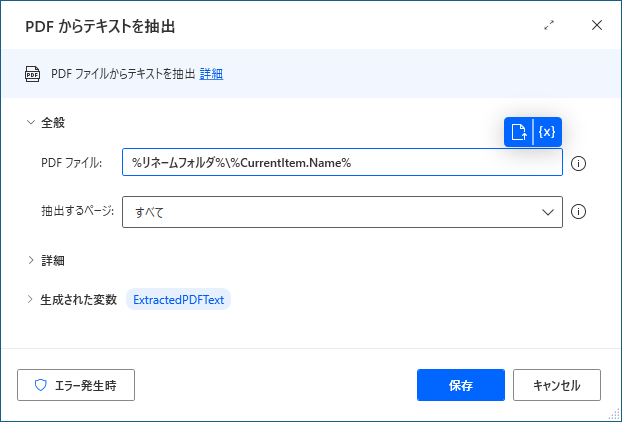Screen dimensions: 622x422
Task: Click the エラー発生時 button label
Action: coord(85,385)
